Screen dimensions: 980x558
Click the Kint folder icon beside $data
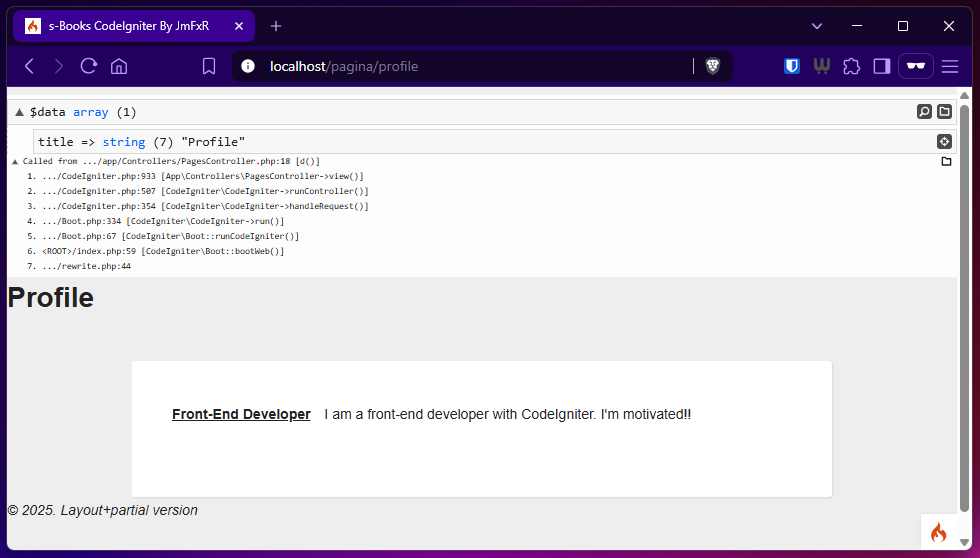point(944,112)
